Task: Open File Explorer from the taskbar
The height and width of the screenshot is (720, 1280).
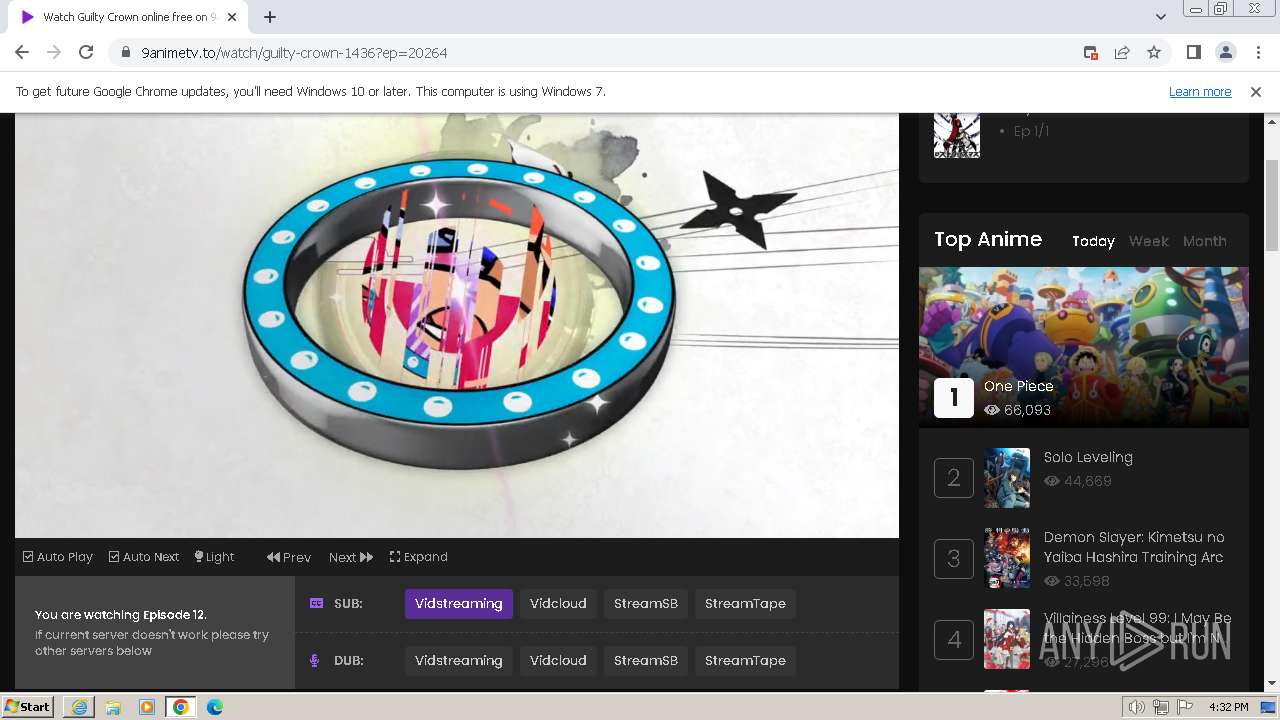Action: 113,707
